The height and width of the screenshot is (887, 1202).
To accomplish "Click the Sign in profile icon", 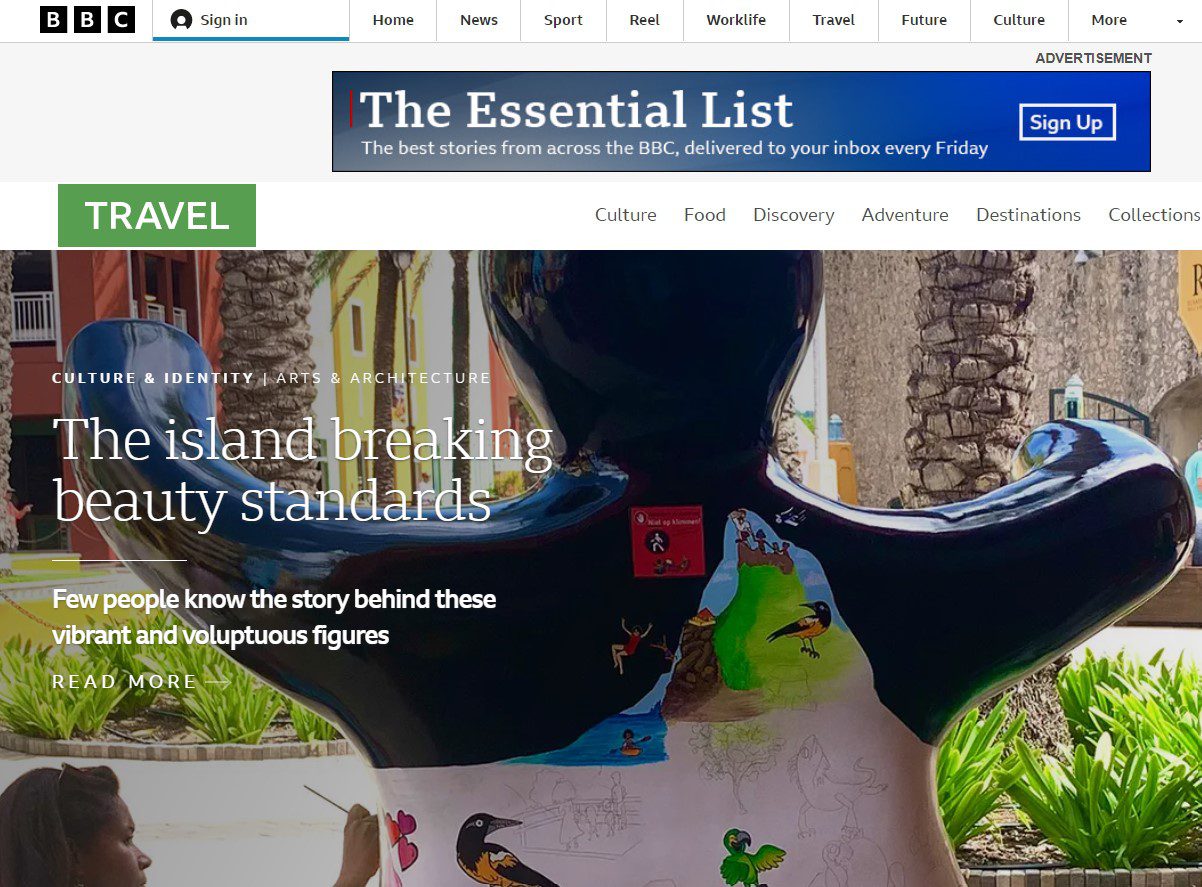I will (181, 20).
